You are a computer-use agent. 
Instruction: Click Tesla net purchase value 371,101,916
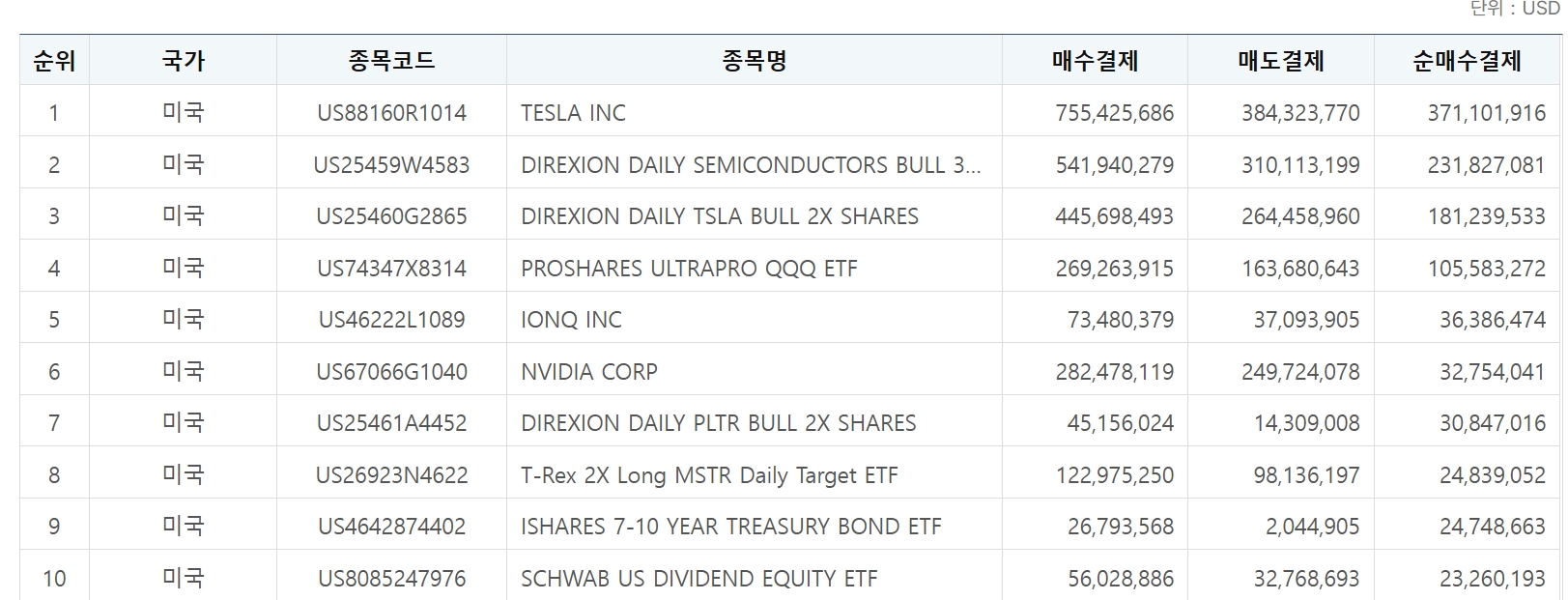pyautogui.click(x=1487, y=113)
